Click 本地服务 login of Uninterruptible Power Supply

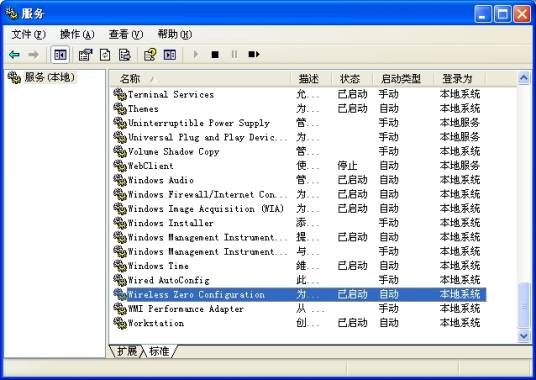click(460, 123)
